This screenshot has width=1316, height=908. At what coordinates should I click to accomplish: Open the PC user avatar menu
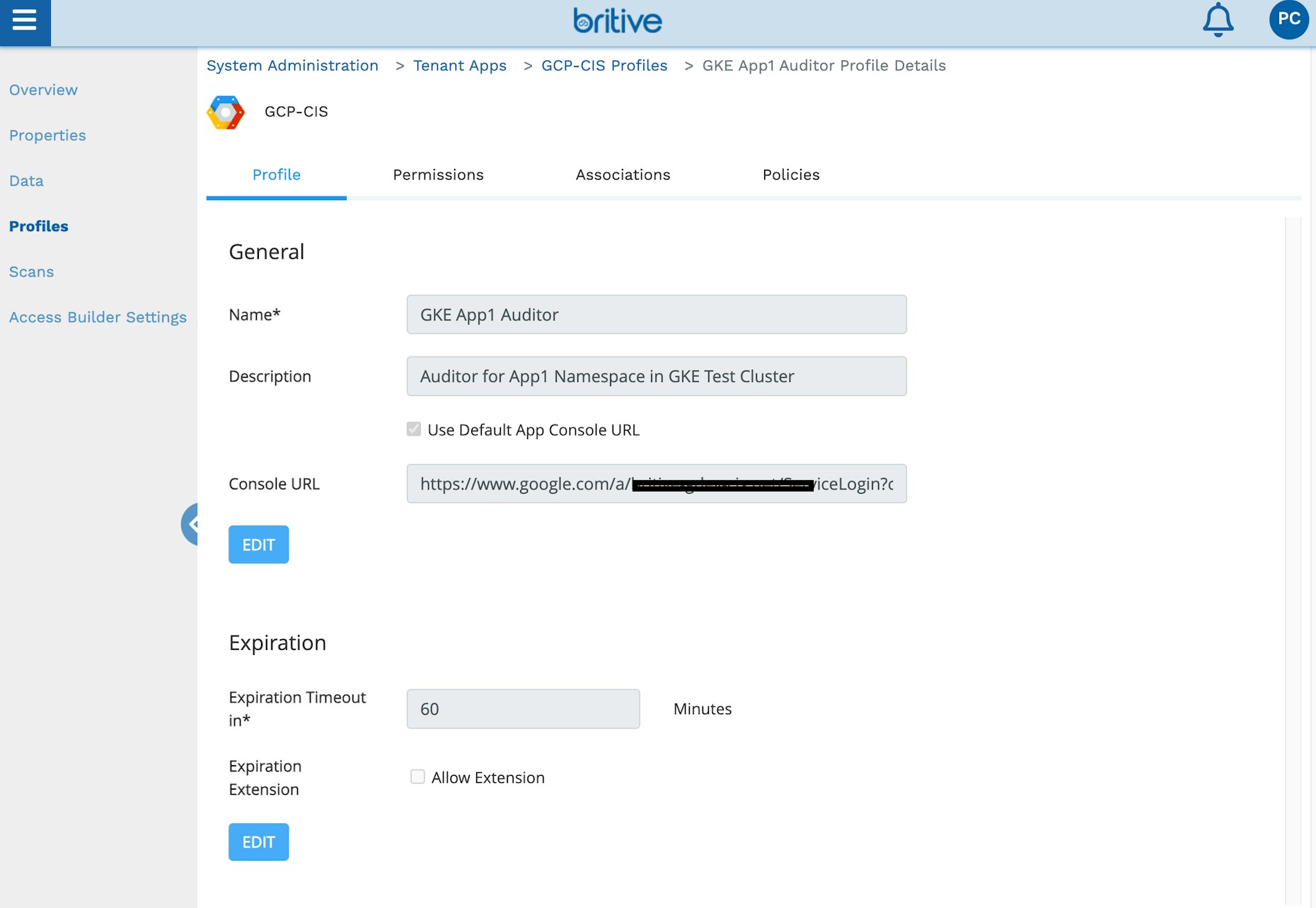1288,20
